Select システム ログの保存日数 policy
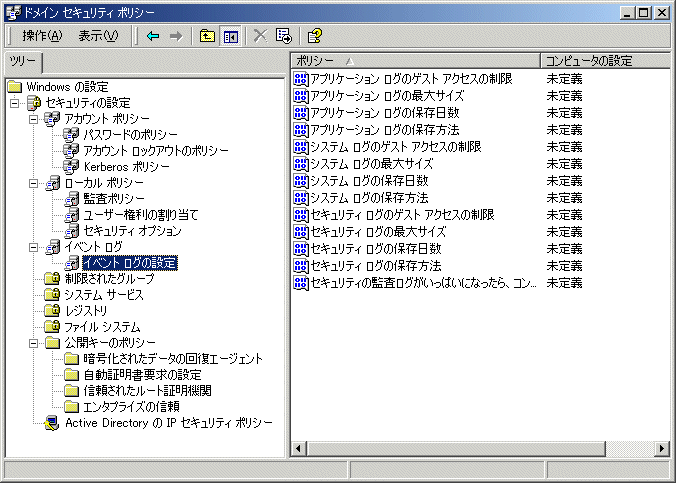The image size is (676, 483). pos(369,181)
